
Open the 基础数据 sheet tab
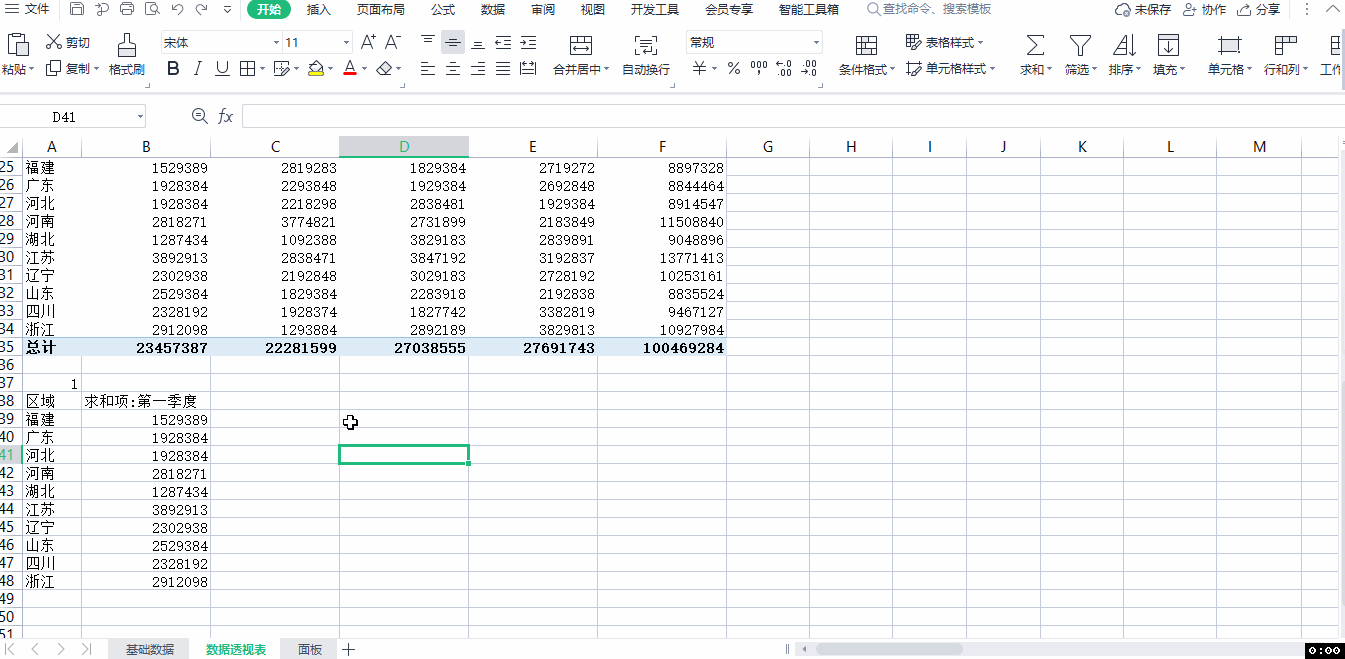point(149,649)
